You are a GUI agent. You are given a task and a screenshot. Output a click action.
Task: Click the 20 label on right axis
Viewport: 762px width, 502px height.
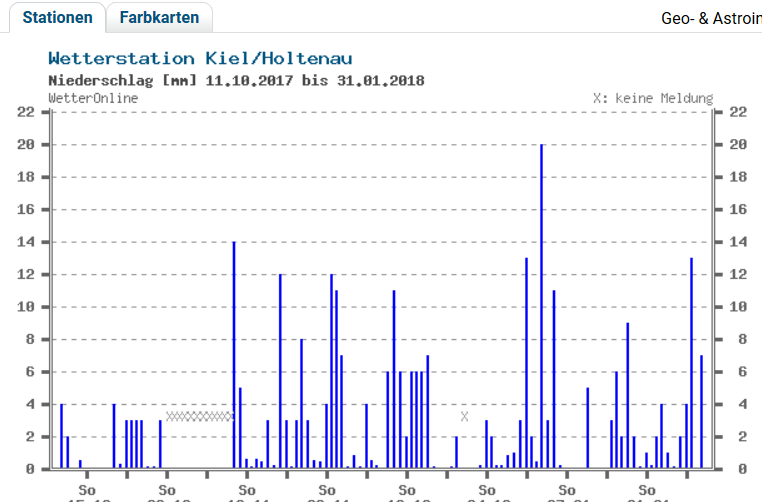[x=738, y=144]
